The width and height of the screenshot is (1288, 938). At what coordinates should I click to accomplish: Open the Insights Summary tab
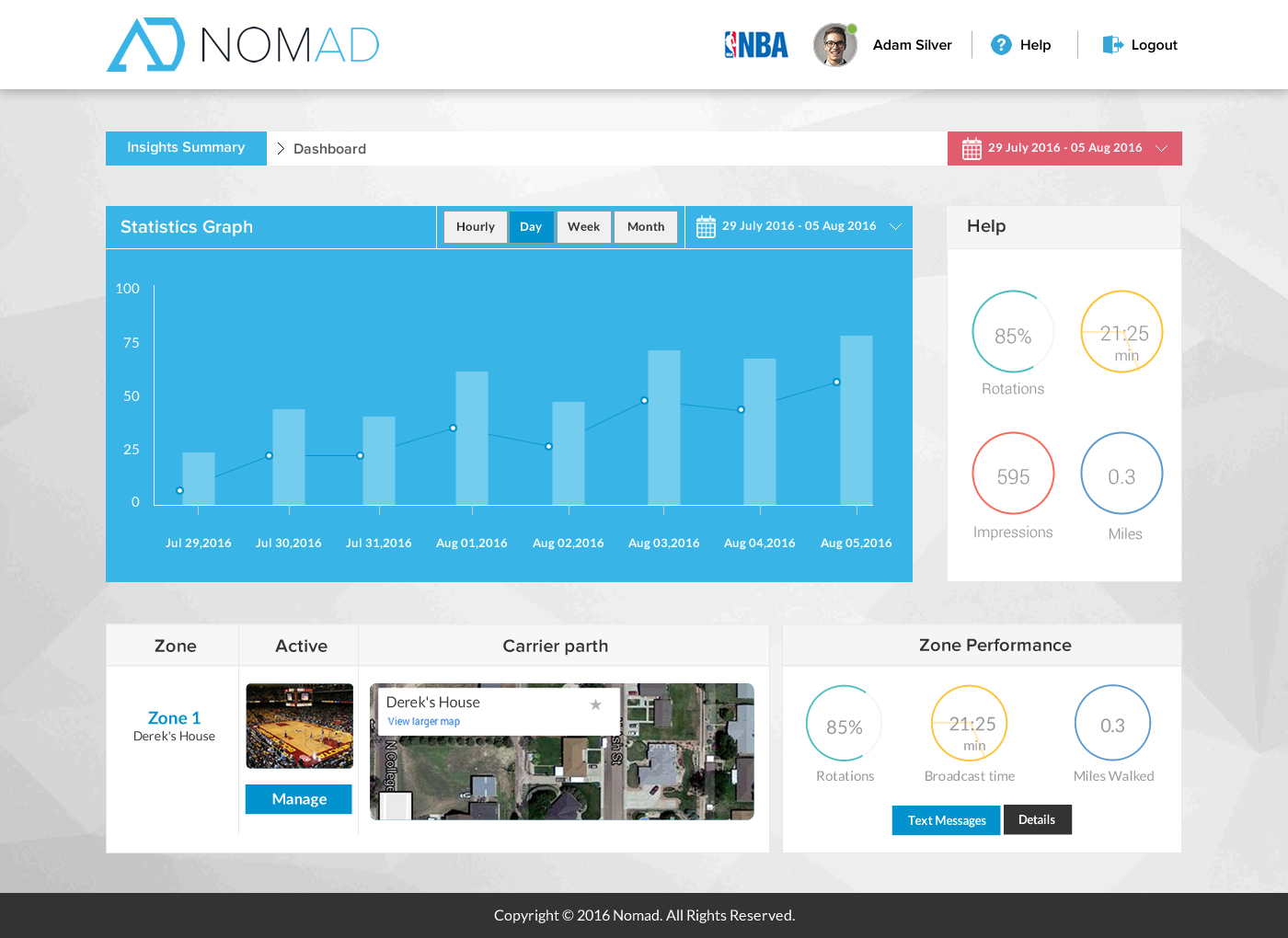(186, 148)
